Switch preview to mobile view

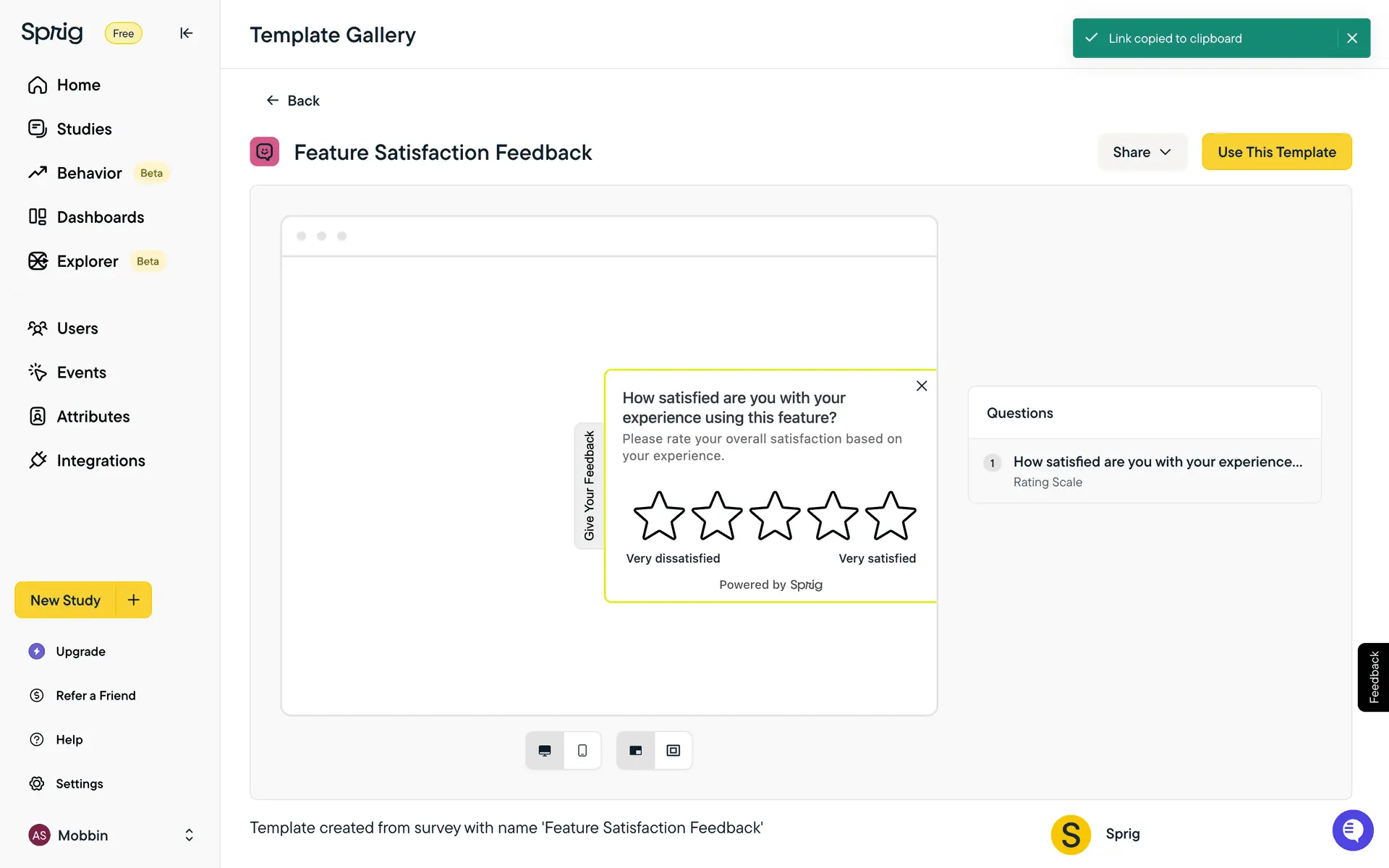tap(582, 751)
